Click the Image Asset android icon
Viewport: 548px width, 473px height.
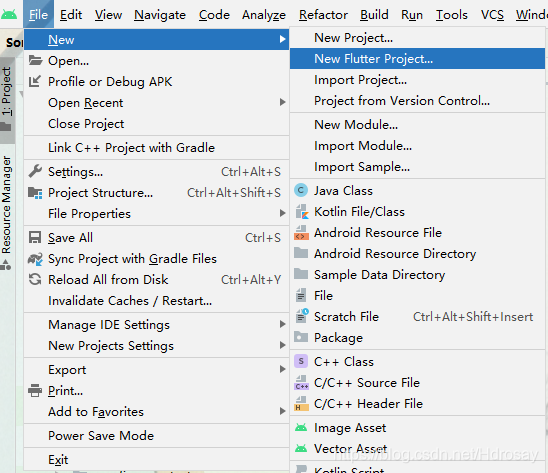[x=301, y=427]
